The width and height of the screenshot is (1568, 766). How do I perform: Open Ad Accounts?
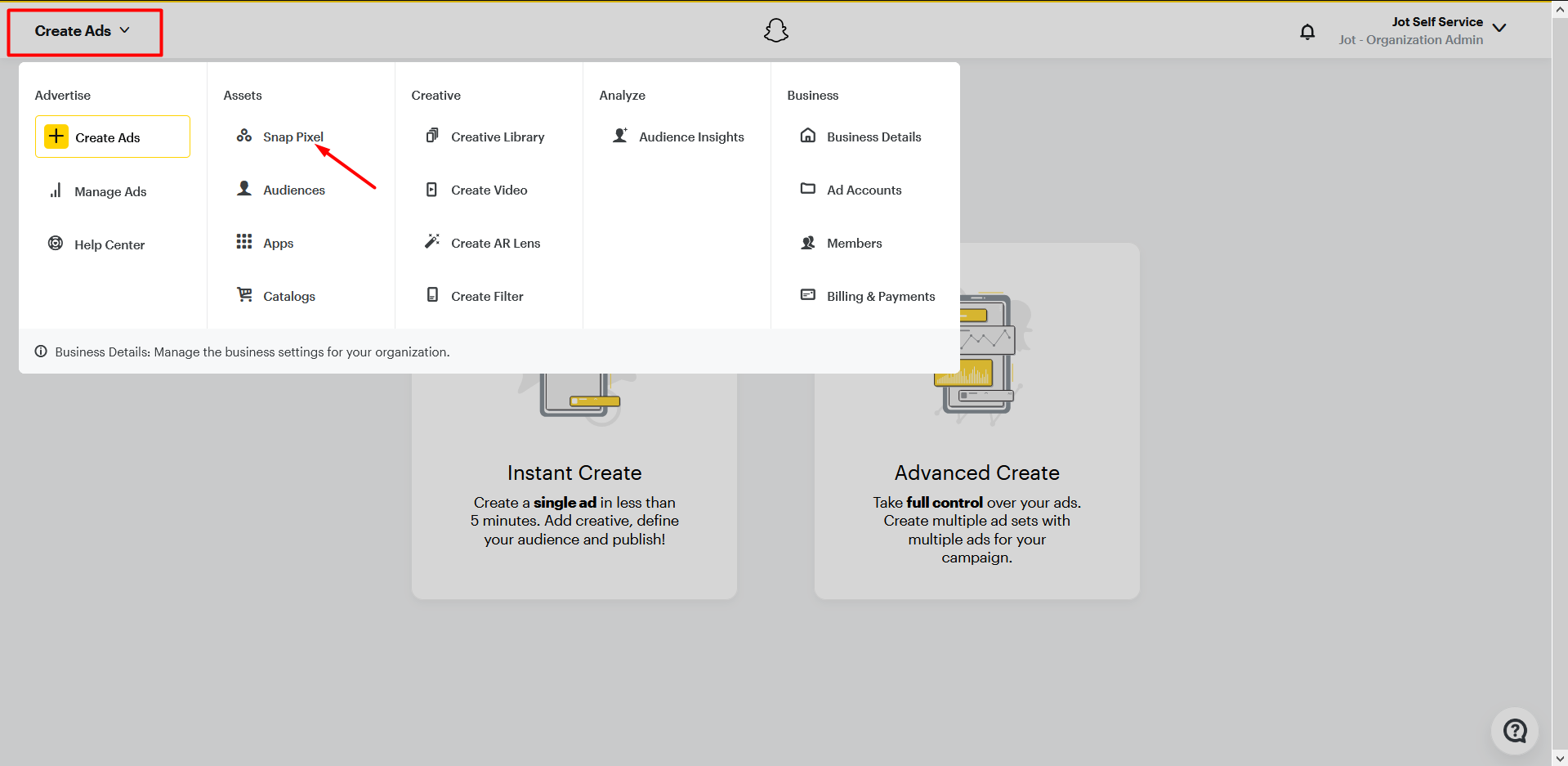point(864,190)
